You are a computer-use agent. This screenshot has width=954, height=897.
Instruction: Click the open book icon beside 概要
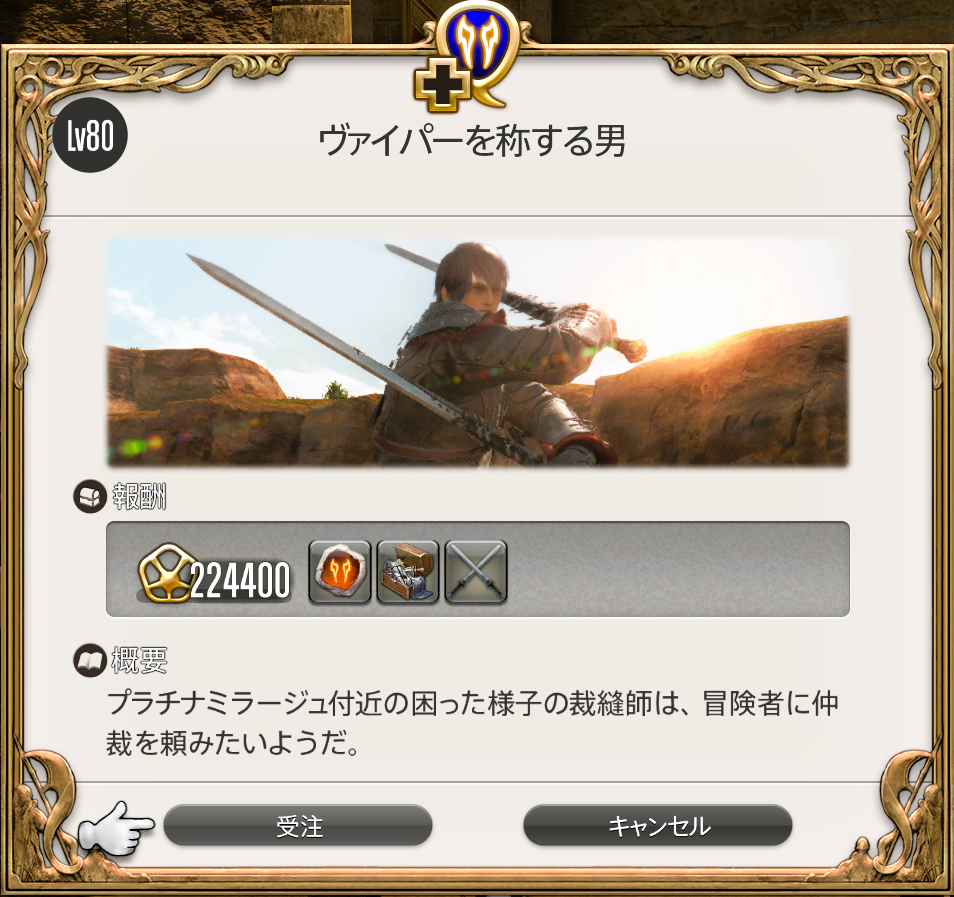89,660
